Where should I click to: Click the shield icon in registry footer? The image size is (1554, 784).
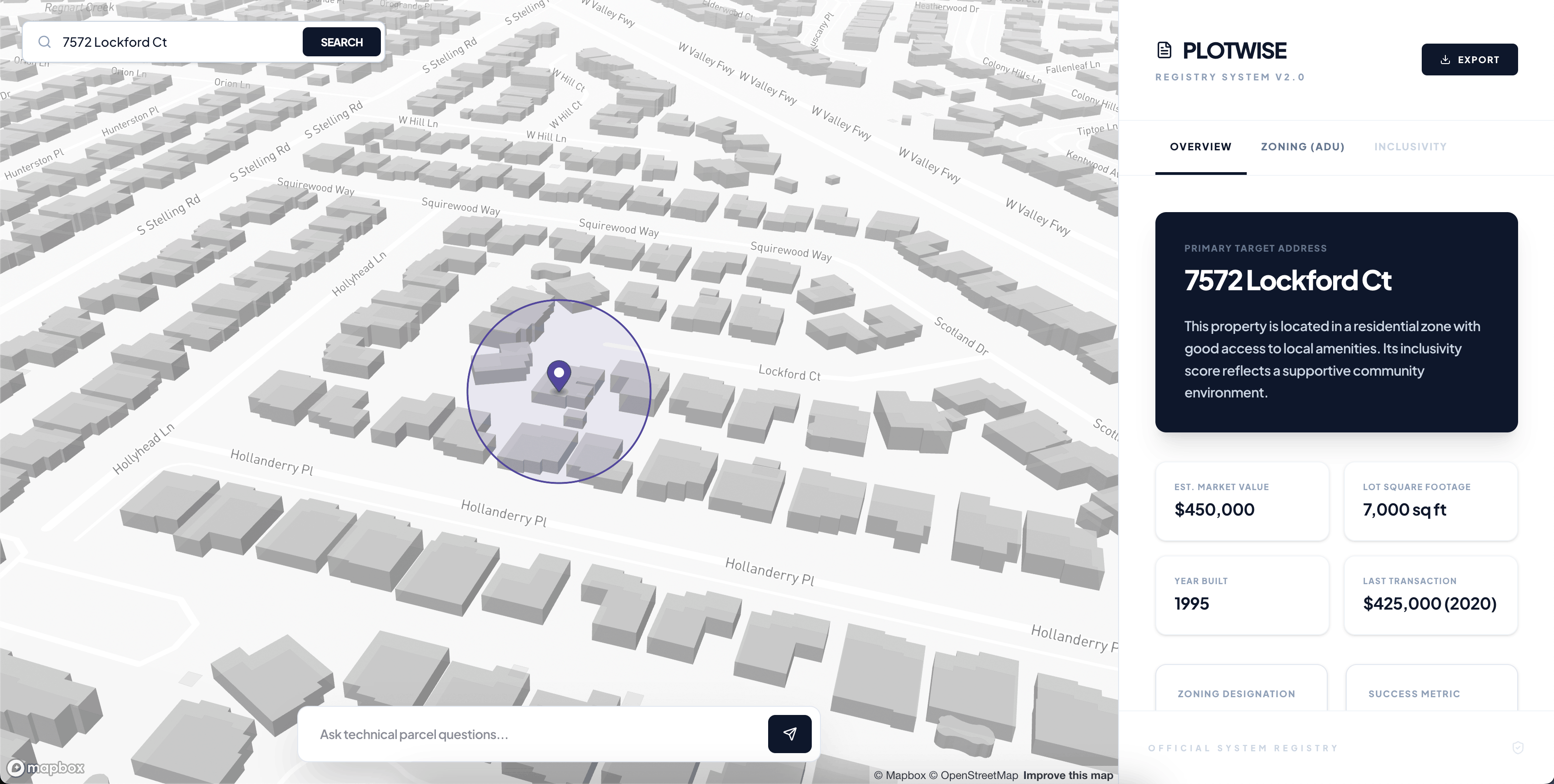click(1518, 748)
